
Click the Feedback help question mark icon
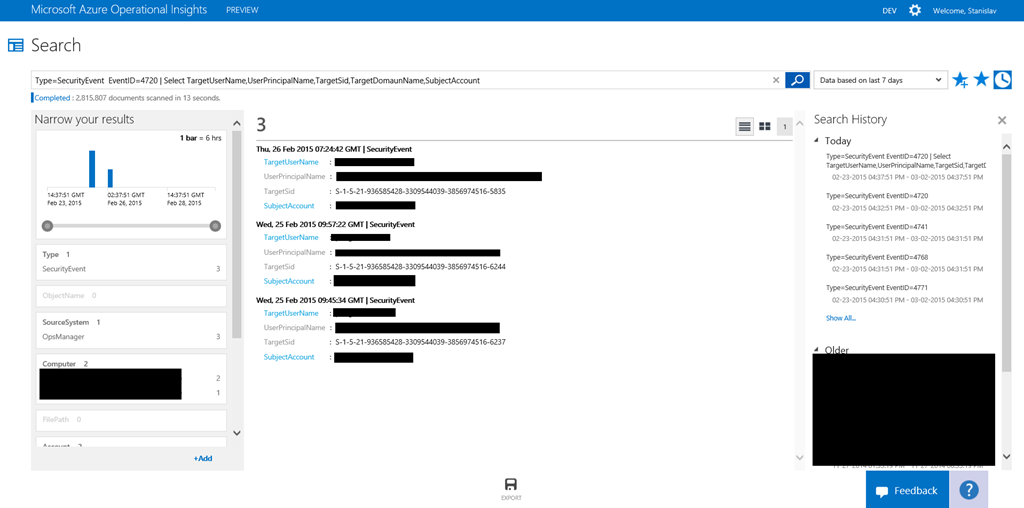point(968,490)
